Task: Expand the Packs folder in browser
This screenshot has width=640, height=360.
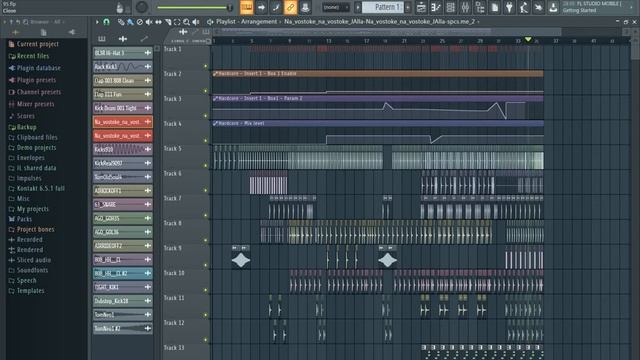Action: 20,219
